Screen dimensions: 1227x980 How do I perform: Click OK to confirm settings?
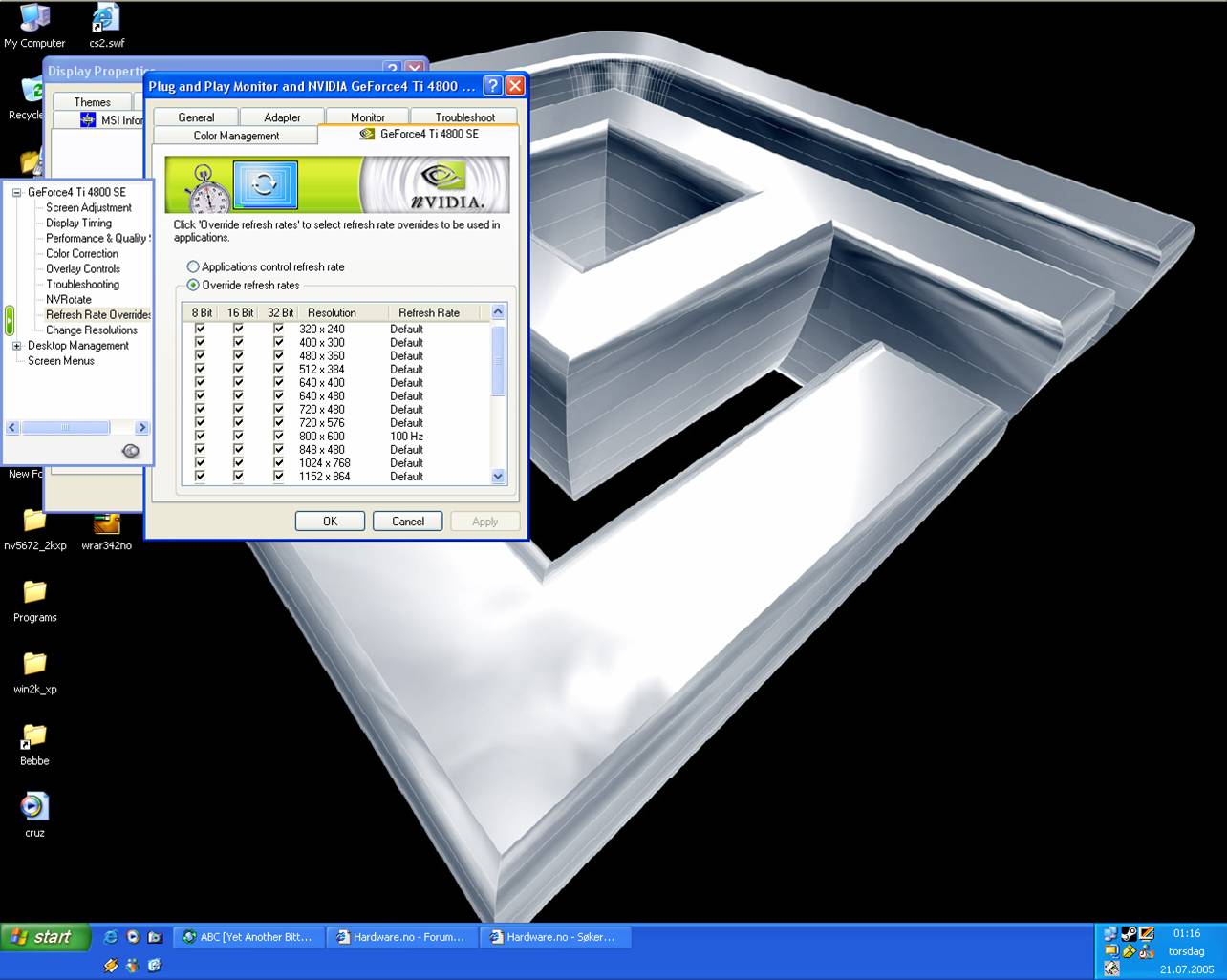330,522
